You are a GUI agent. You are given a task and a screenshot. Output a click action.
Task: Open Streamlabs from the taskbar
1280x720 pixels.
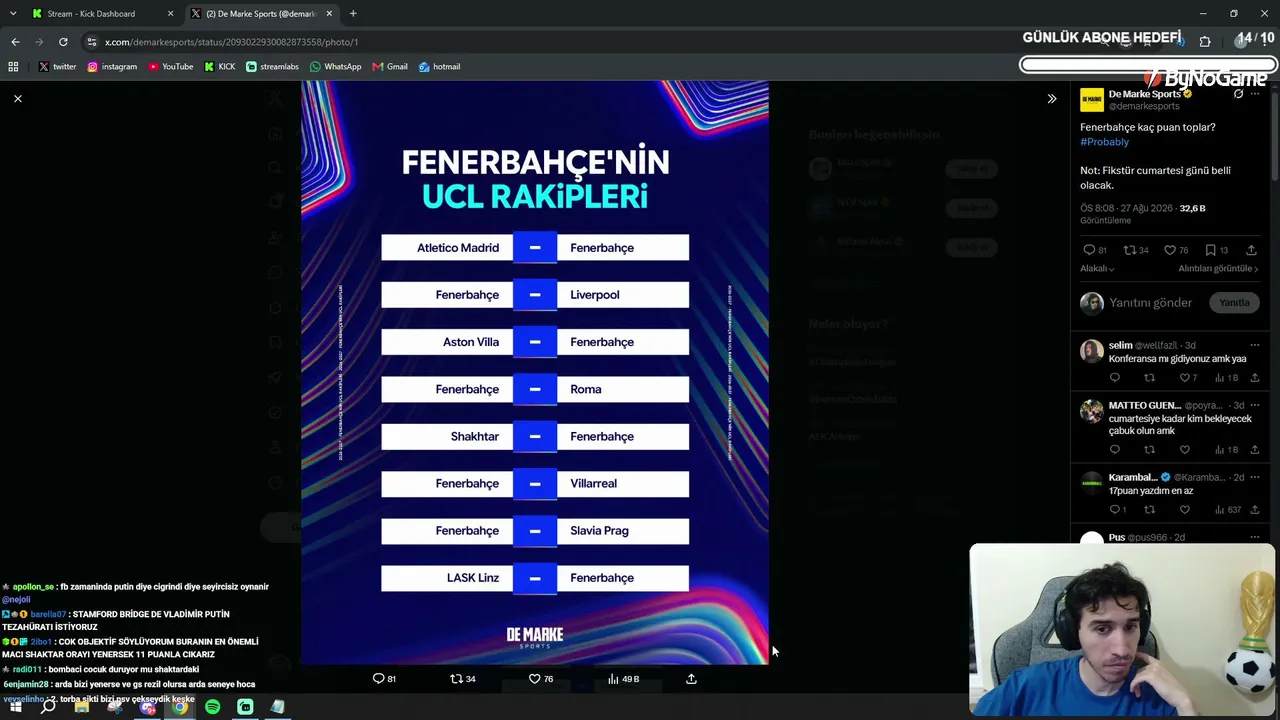coord(245,707)
